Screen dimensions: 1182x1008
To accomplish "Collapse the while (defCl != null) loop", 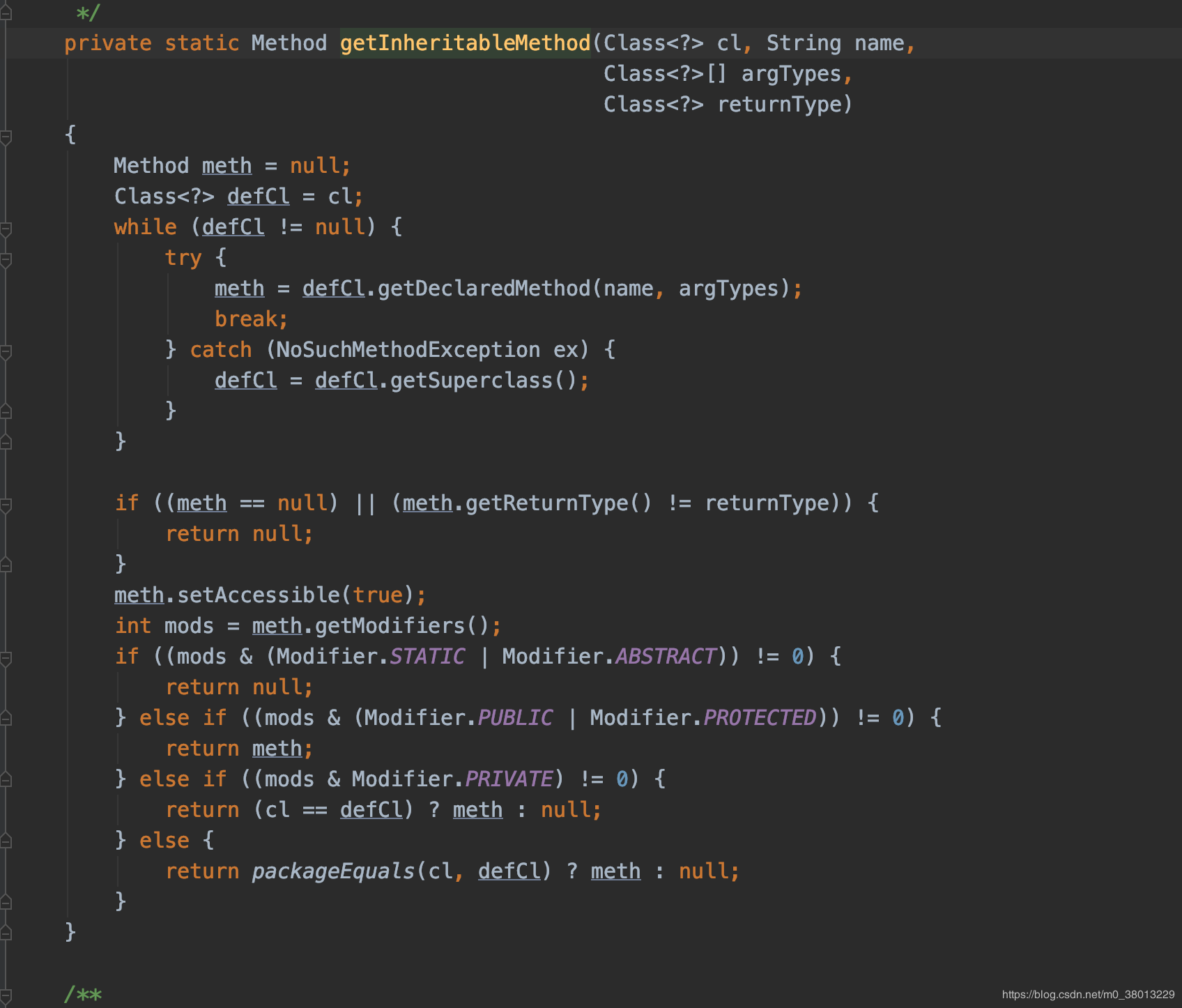I will click(x=6, y=229).
